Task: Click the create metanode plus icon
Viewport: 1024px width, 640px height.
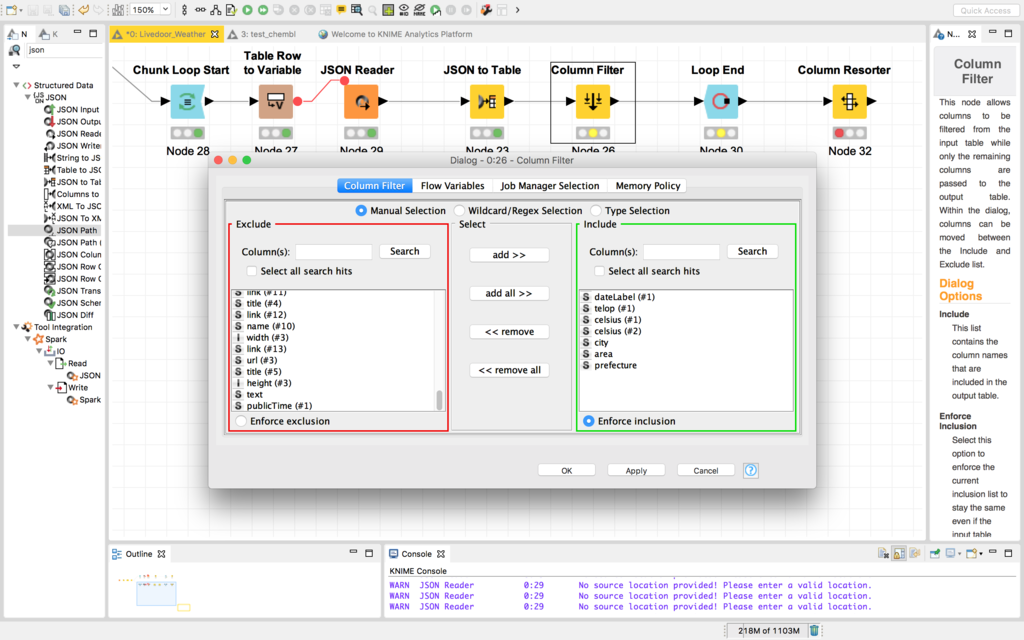Action: tap(388, 10)
